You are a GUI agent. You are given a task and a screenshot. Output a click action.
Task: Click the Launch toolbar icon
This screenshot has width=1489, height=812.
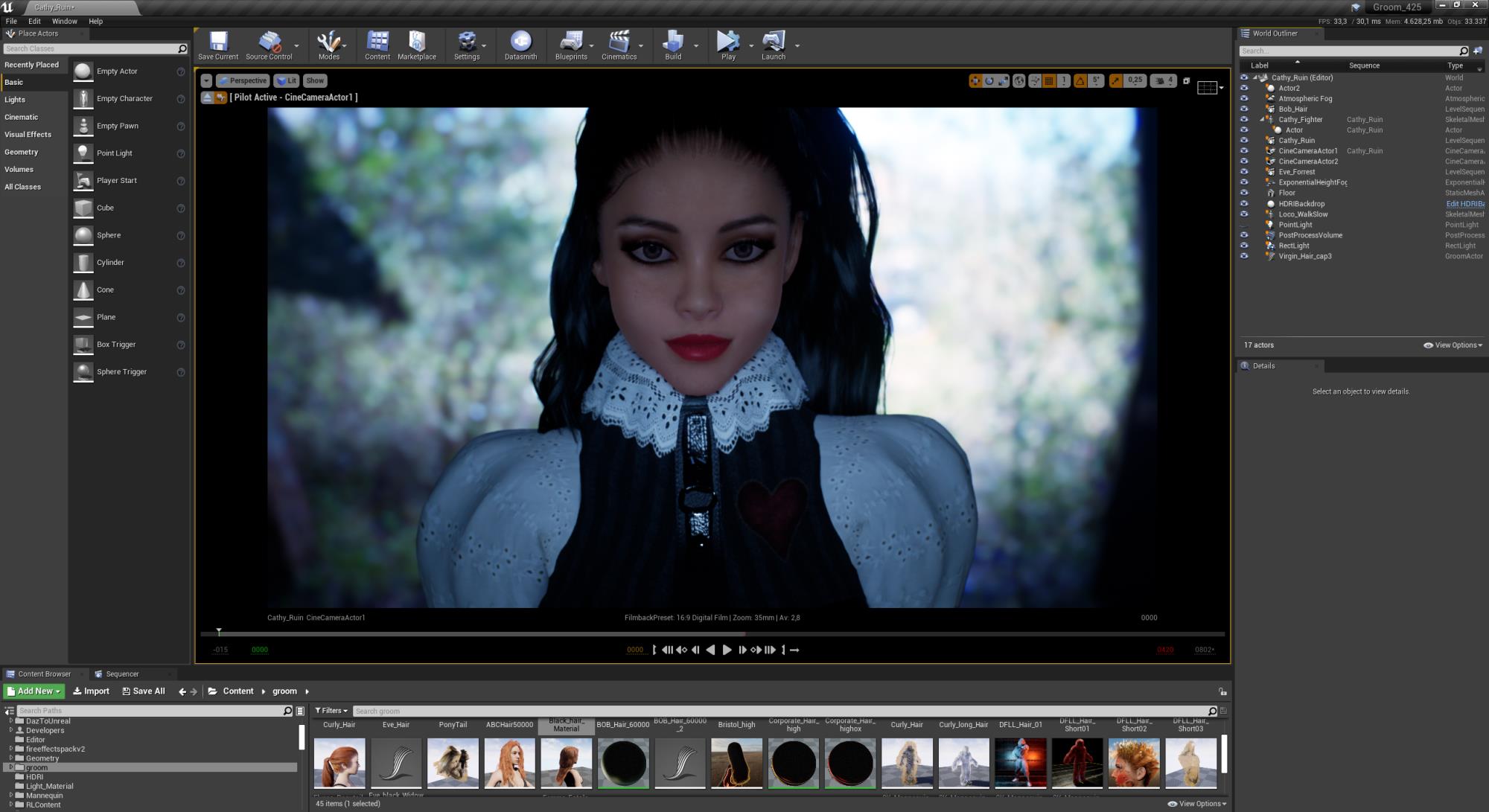(x=774, y=45)
